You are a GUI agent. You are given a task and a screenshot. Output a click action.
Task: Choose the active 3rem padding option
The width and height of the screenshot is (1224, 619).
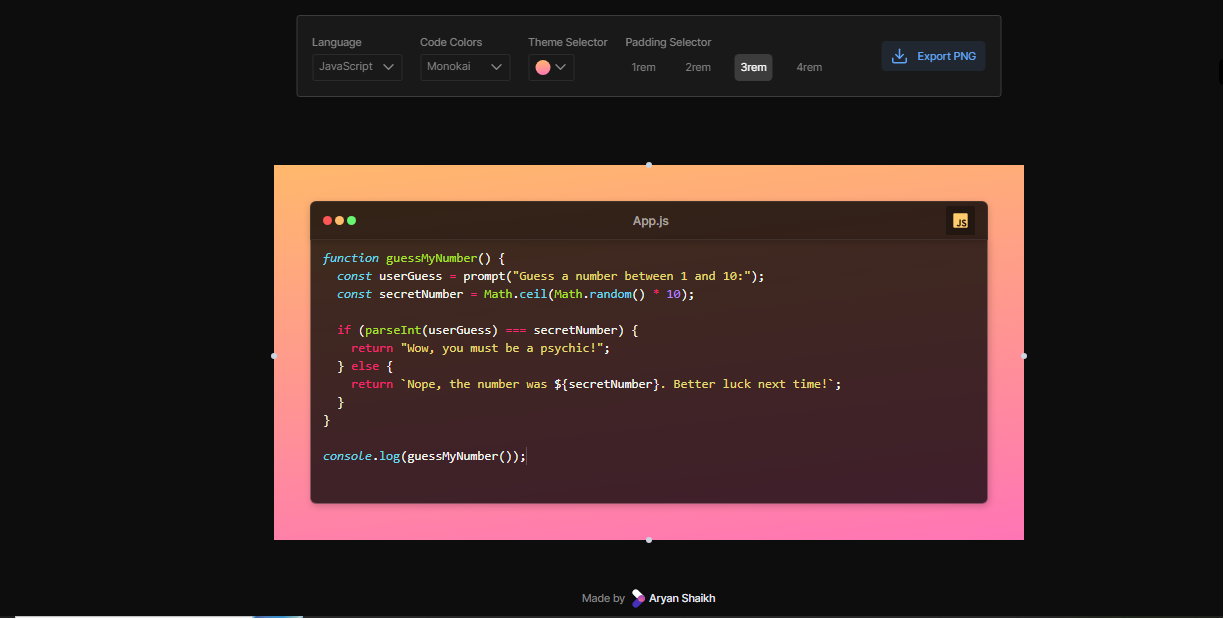pos(753,67)
